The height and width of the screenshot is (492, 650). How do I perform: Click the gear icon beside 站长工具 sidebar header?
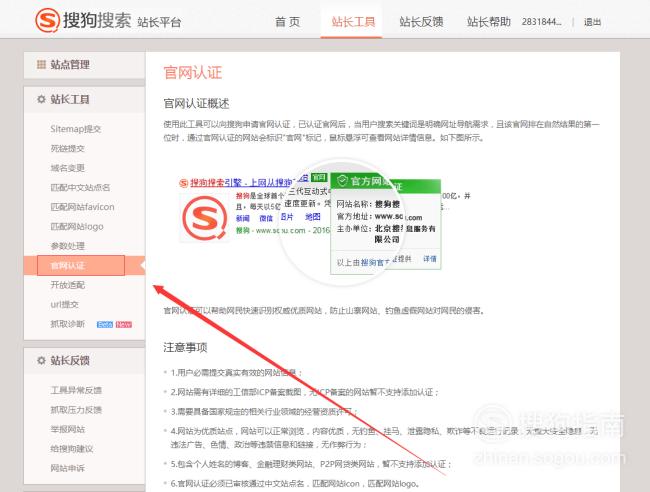(x=41, y=99)
